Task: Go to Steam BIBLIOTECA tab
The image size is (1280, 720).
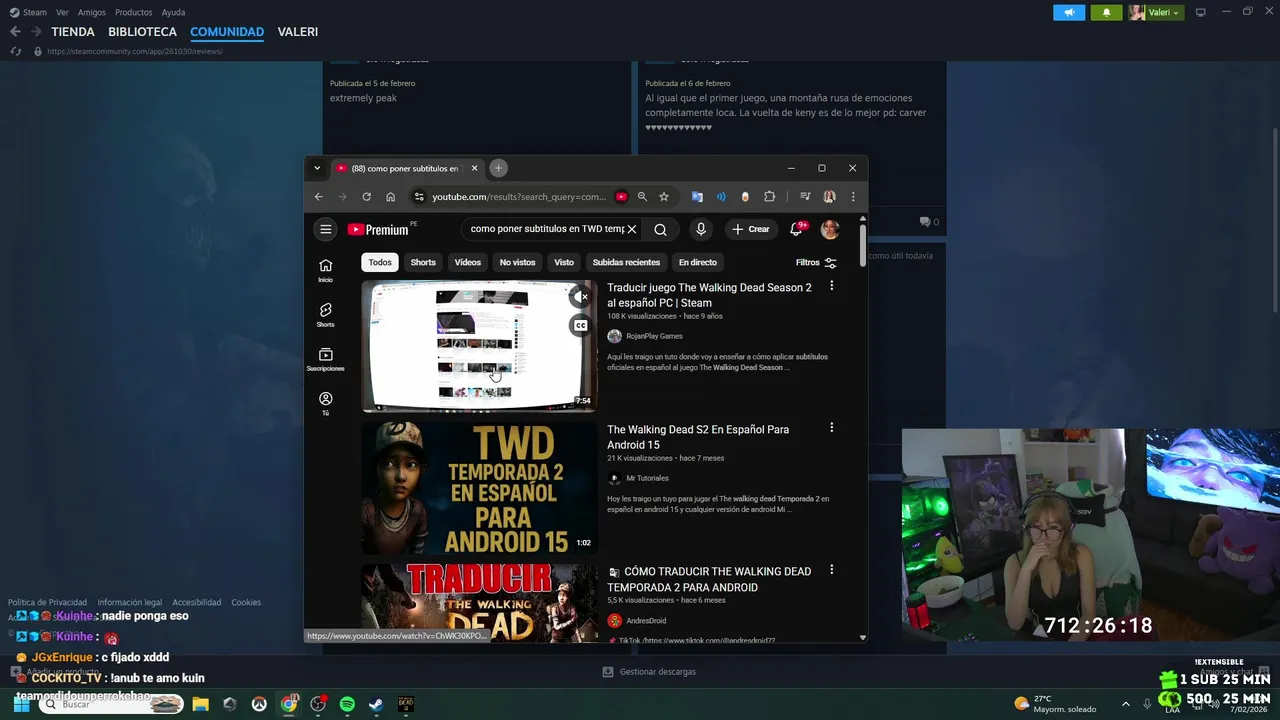Action: coord(142,32)
